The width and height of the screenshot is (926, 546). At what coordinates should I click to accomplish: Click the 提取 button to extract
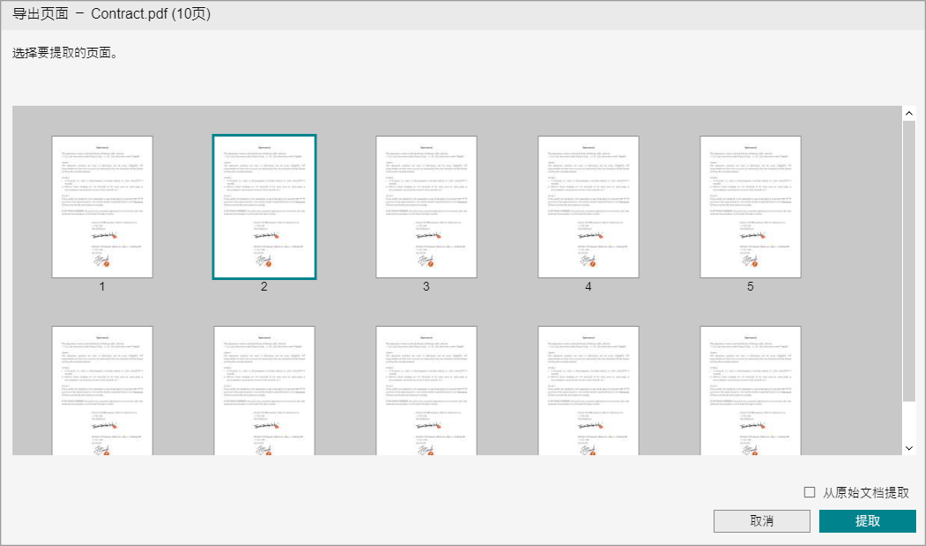click(867, 521)
